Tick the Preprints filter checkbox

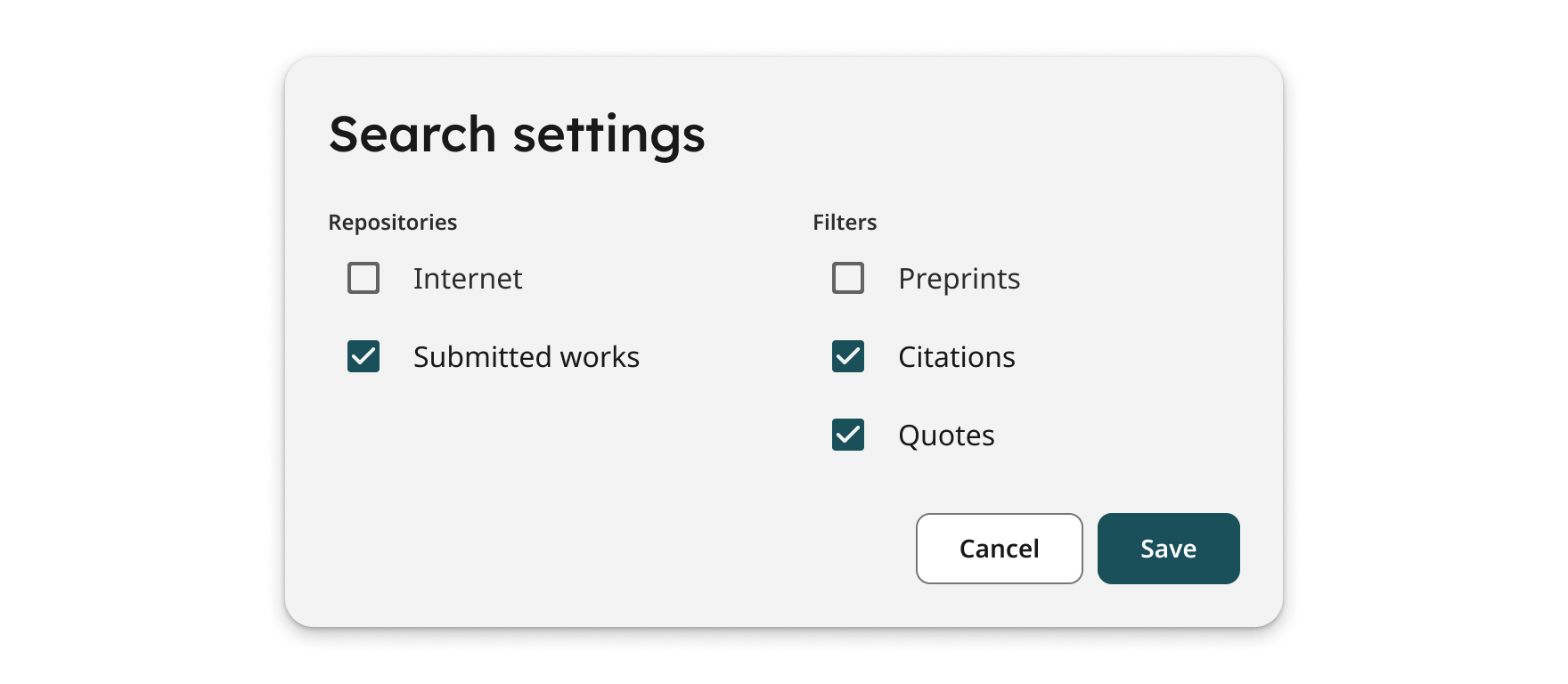coord(848,278)
